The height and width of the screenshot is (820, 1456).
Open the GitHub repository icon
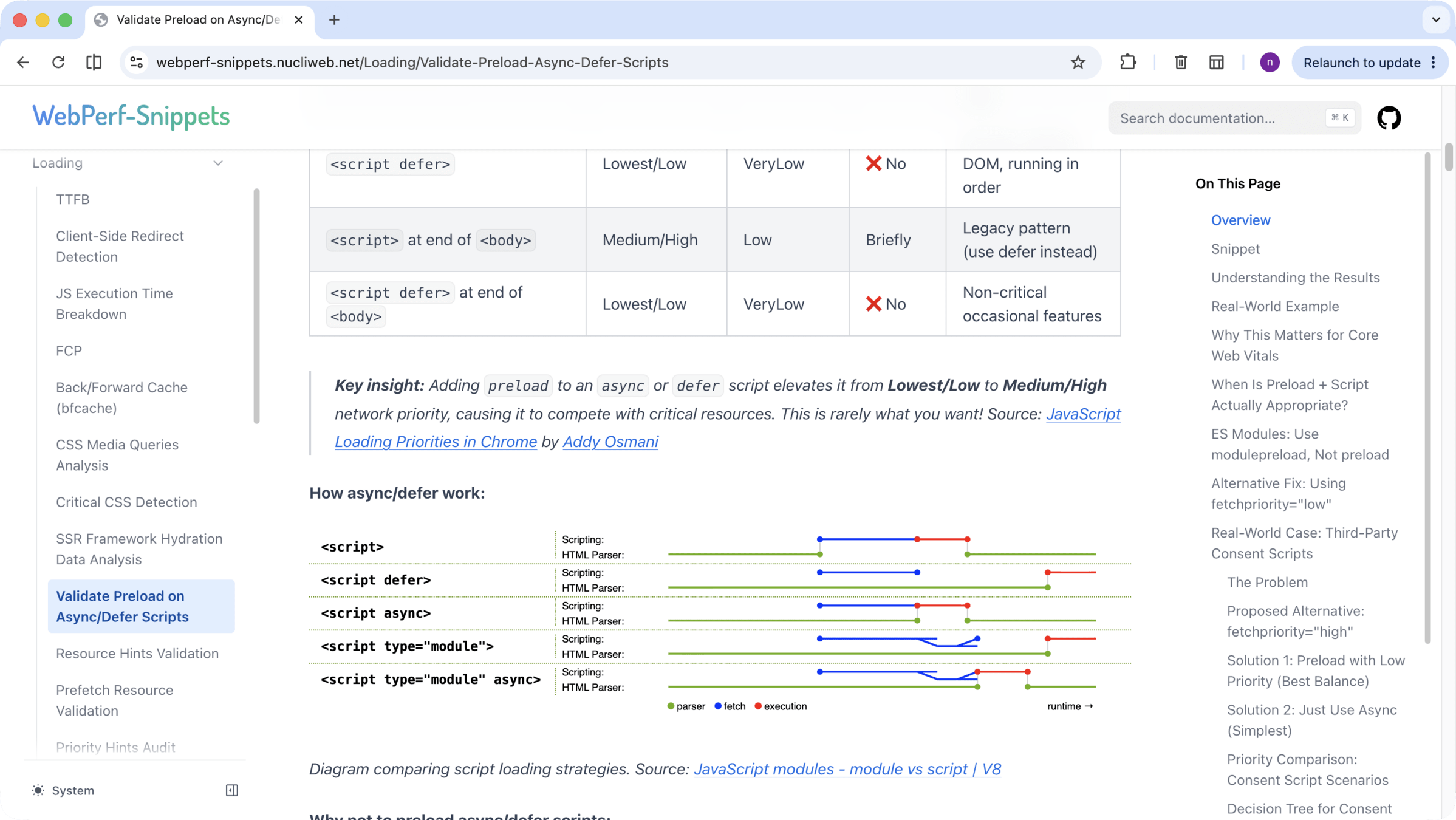coord(1389,118)
